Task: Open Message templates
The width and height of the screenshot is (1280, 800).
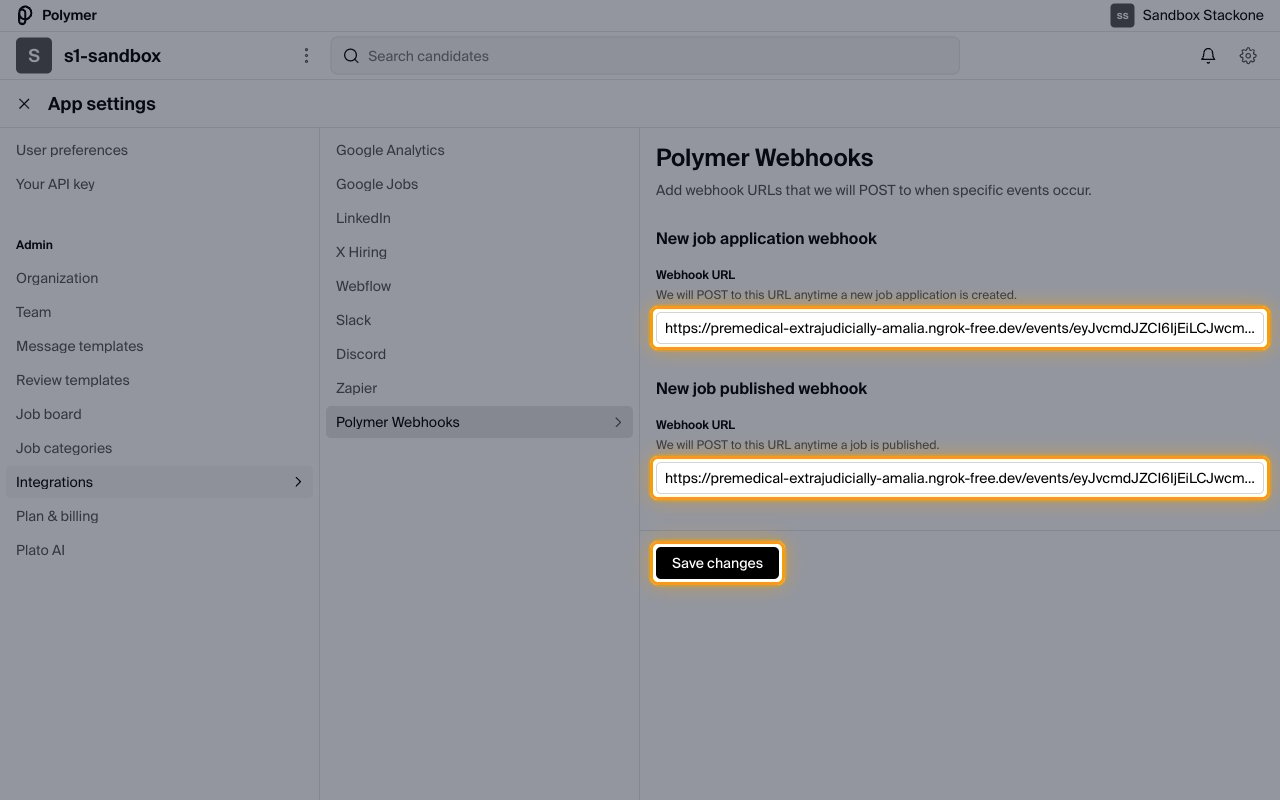Action: (79, 346)
